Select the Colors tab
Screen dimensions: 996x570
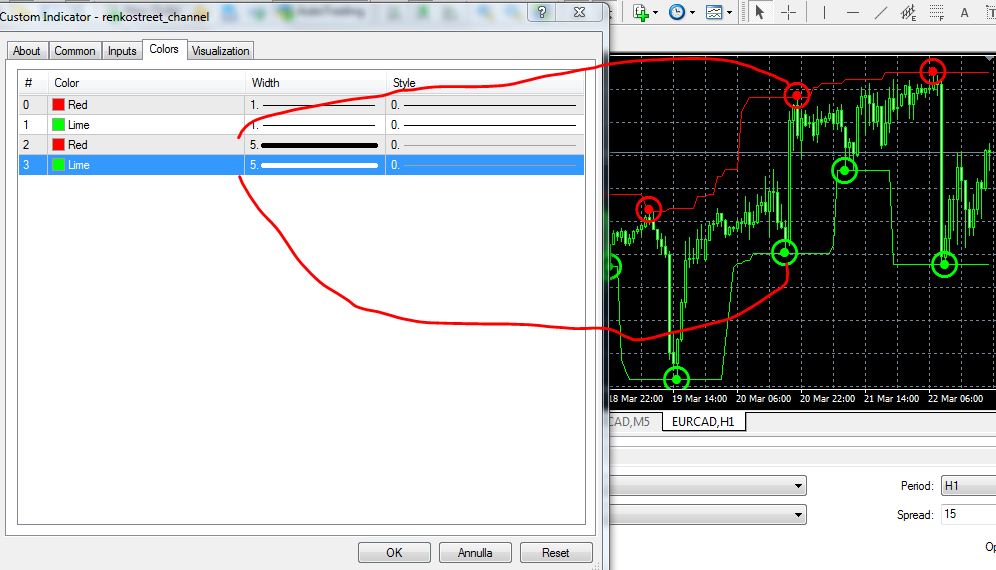pos(164,49)
